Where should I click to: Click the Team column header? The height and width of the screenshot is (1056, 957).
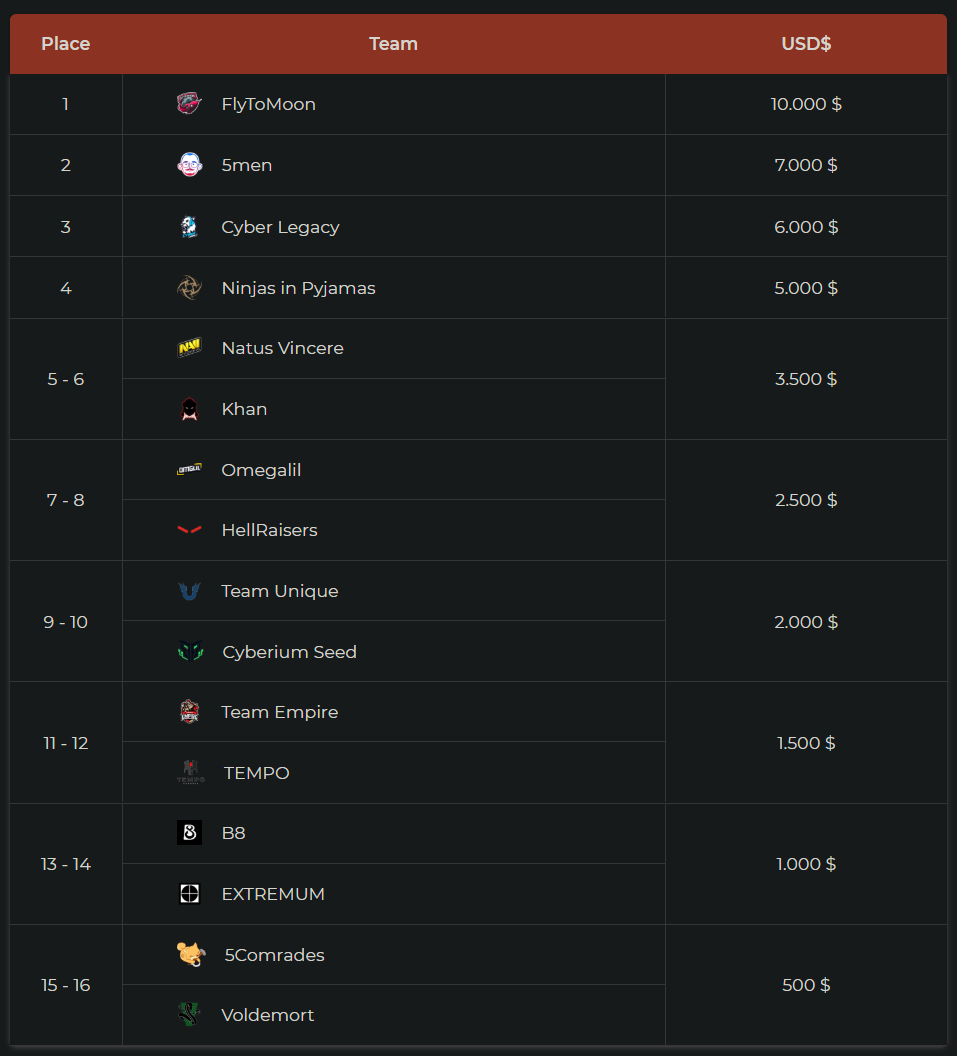pos(393,44)
